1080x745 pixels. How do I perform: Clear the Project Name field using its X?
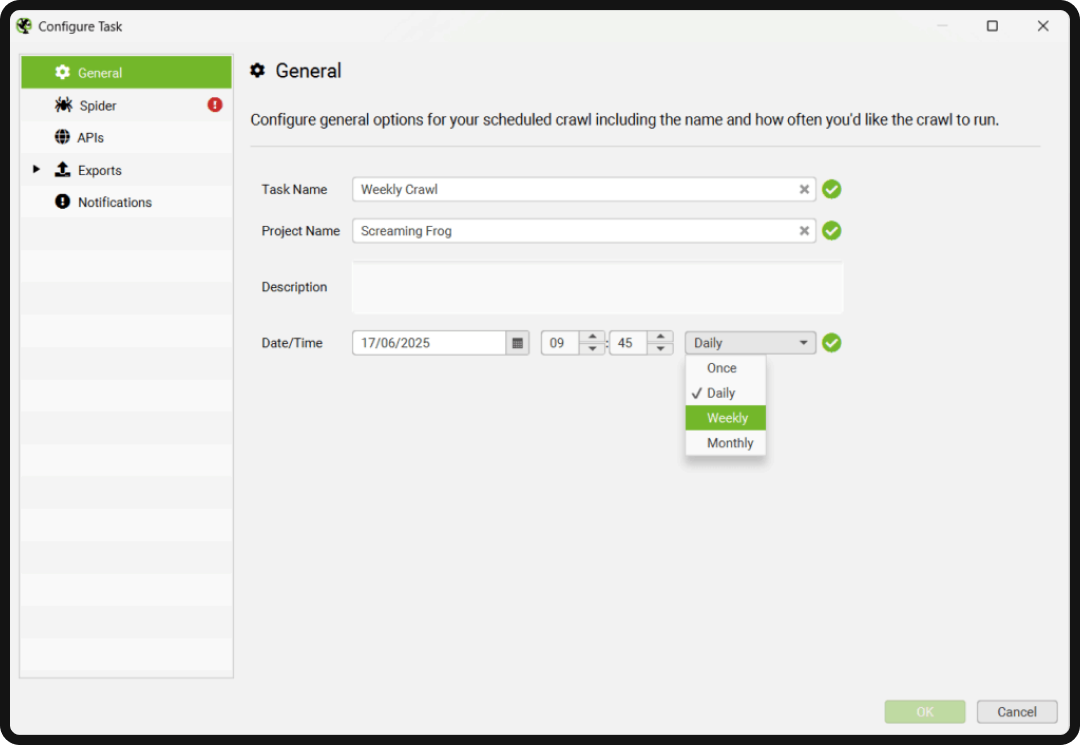pos(804,231)
